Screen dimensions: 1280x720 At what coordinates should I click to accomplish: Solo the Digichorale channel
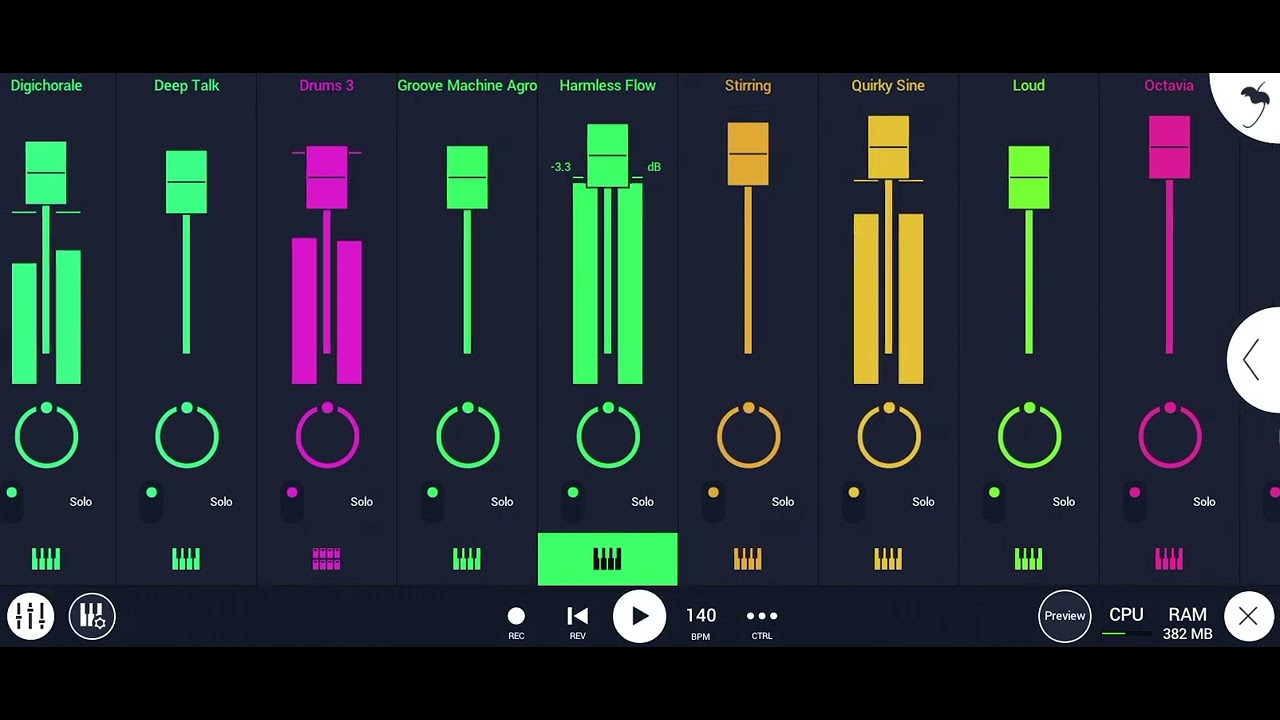click(81, 502)
